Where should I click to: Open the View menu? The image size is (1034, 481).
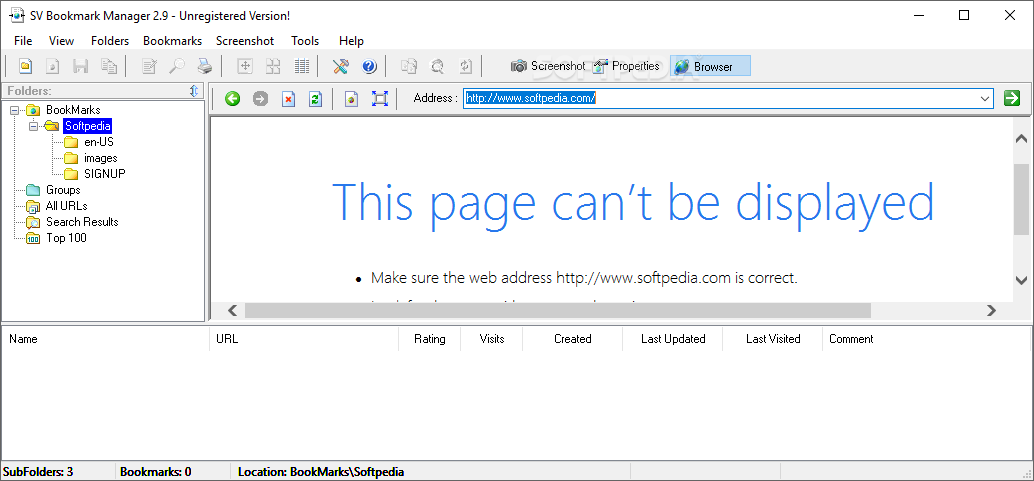pos(61,41)
